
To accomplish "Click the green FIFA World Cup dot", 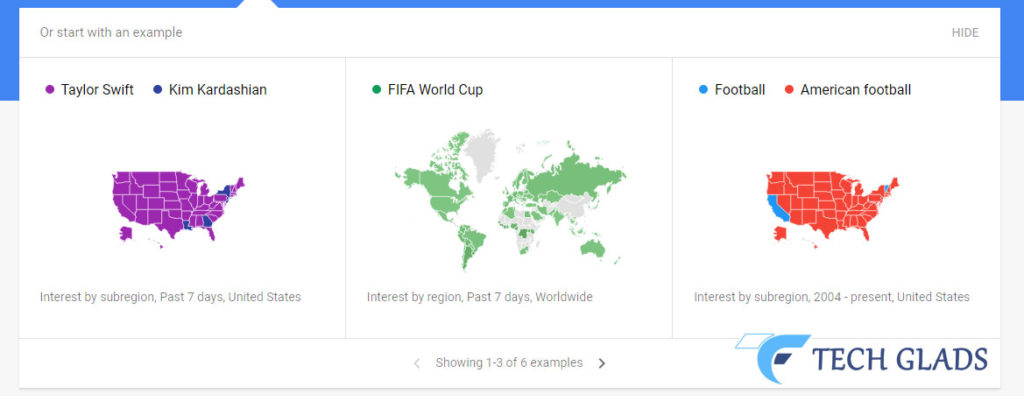I will pyautogui.click(x=377, y=90).
